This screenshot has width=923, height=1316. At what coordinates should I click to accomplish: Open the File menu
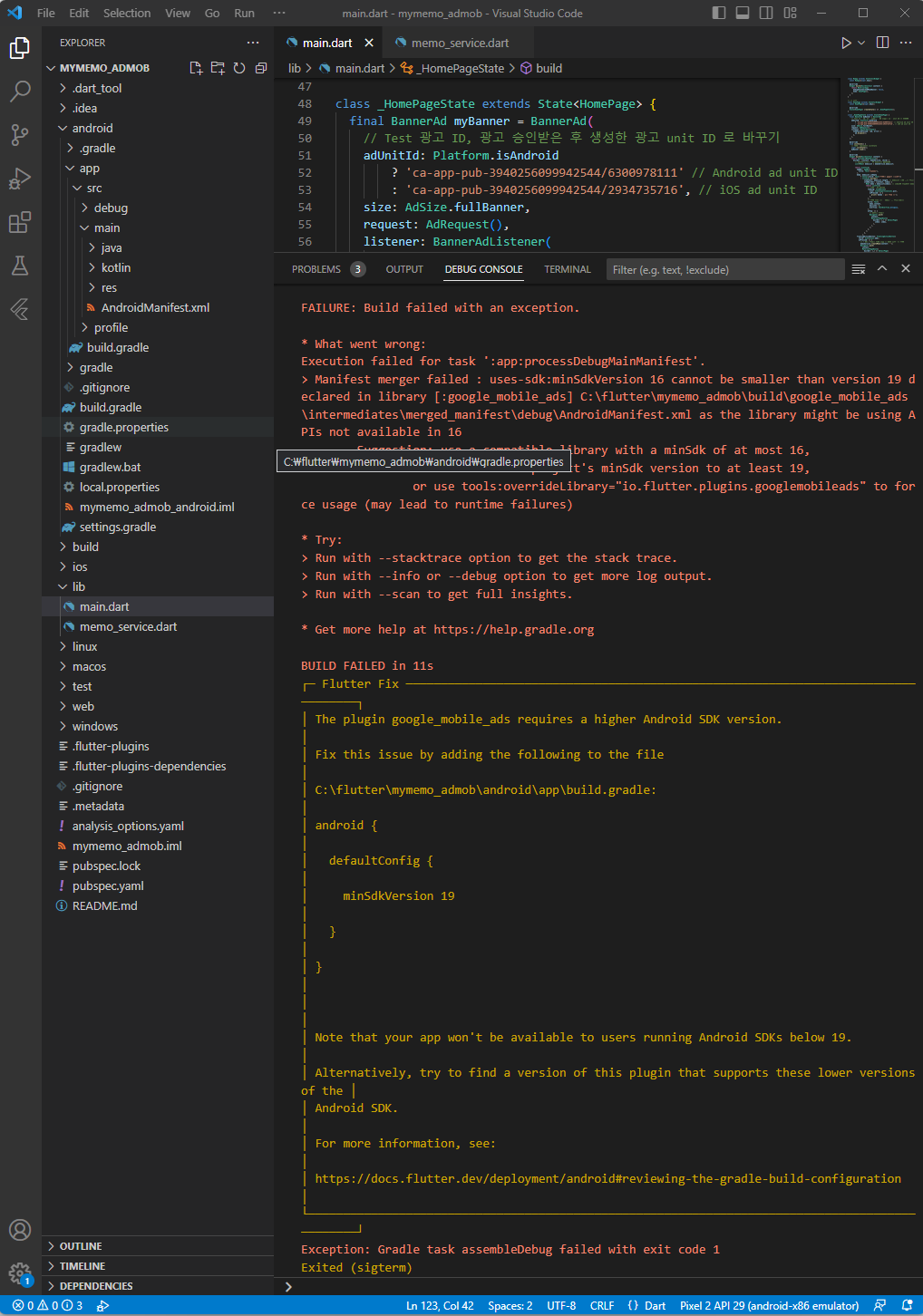[46, 13]
